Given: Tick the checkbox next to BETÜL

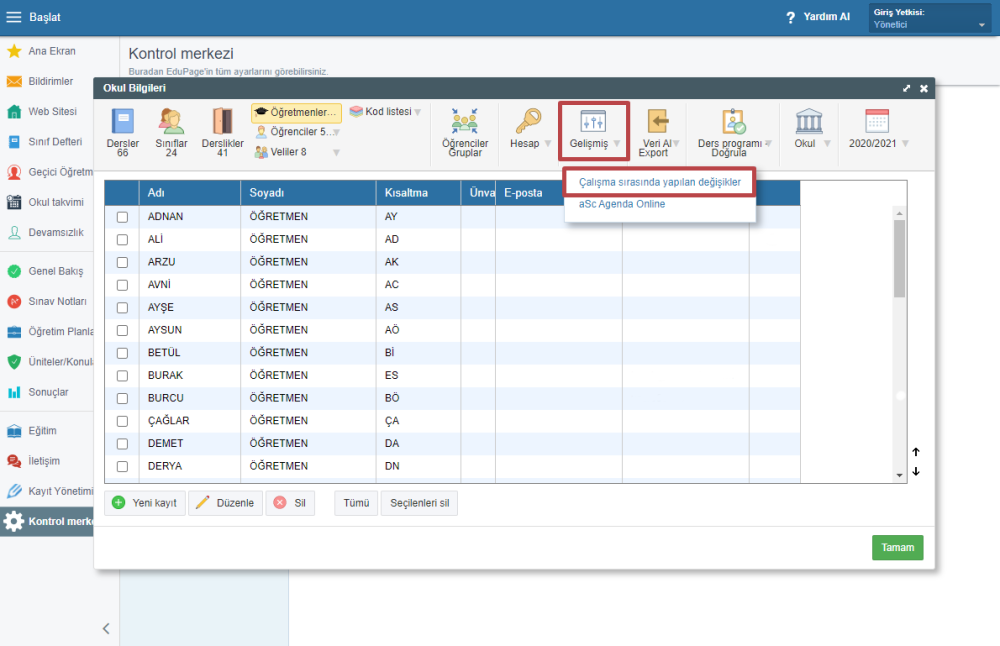Looking at the screenshot, I should 123,353.
